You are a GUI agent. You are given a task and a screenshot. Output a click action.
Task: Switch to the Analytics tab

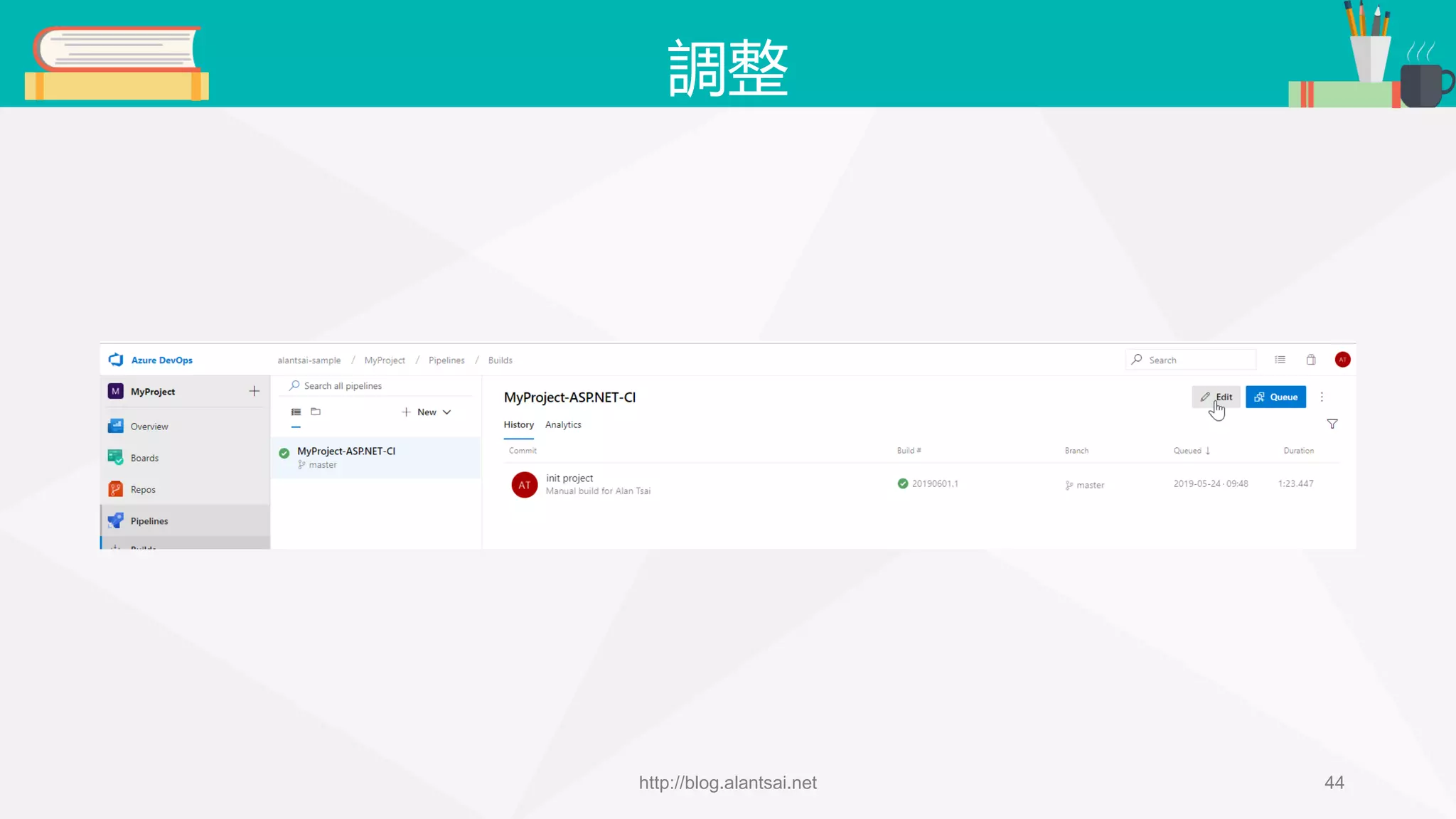click(563, 425)
